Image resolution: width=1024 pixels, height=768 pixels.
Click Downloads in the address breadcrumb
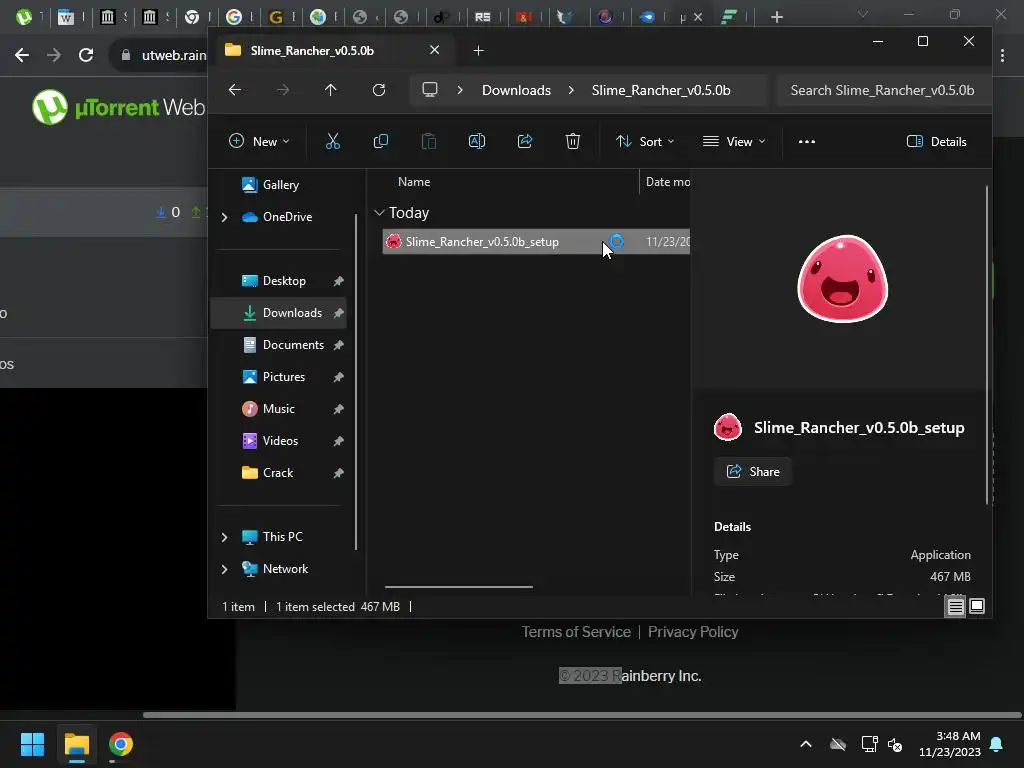point(517,90)
